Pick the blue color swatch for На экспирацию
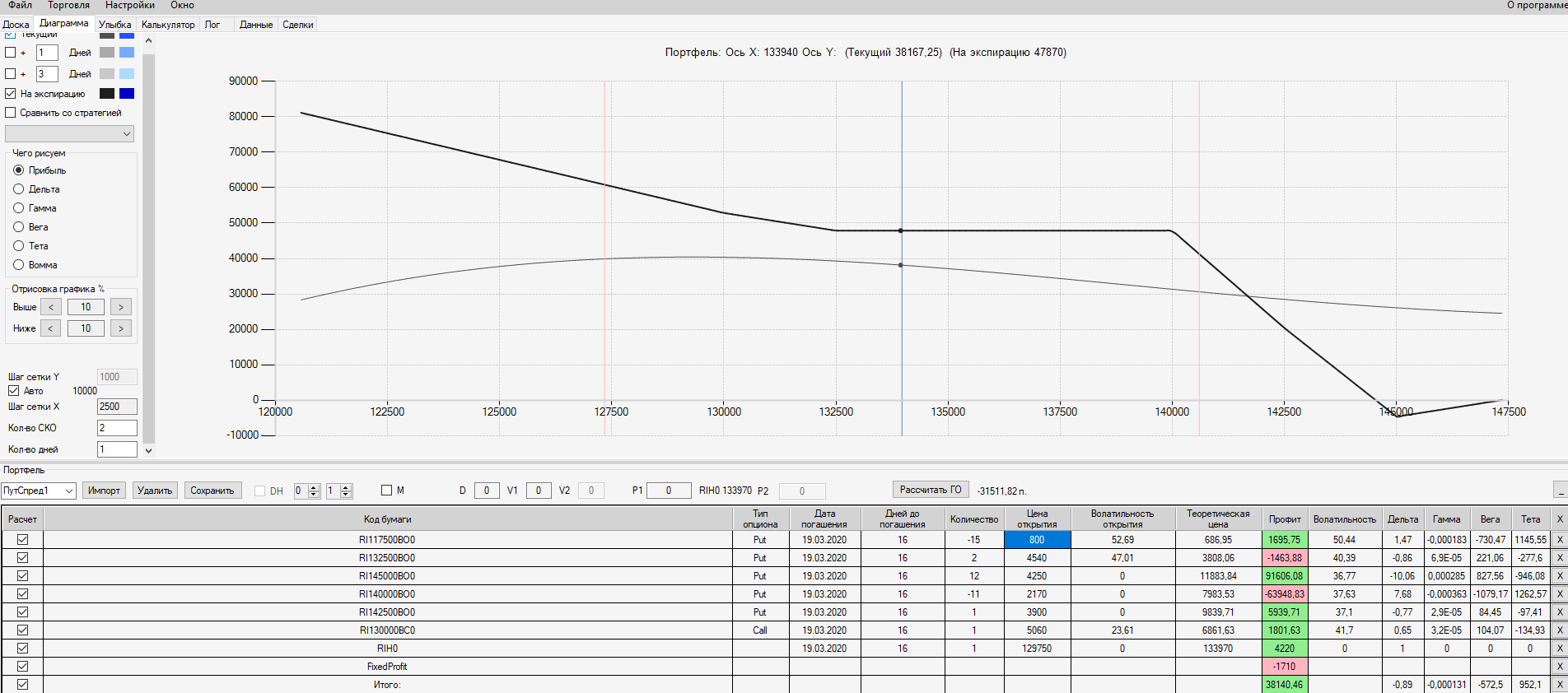Screen dimensions: 1568x693 click(127, 94)
